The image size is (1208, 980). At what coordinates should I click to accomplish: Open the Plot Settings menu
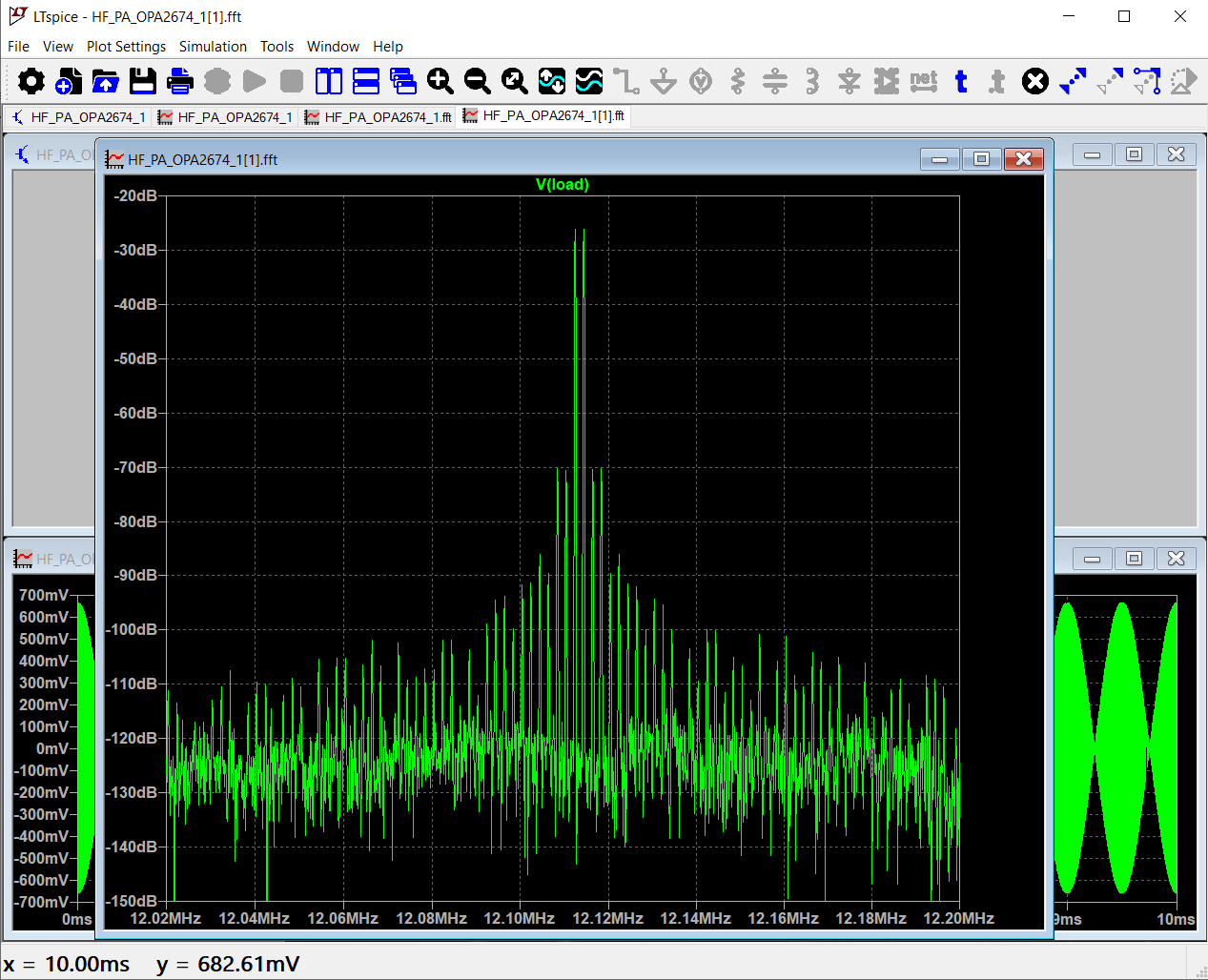click(x=126, y=47)
